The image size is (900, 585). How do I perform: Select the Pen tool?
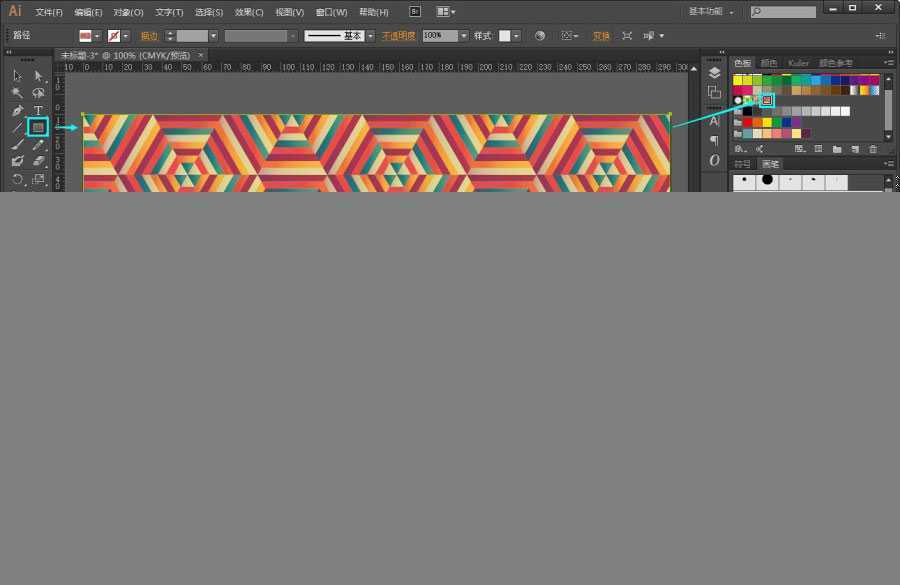click(x=17, y=110)
